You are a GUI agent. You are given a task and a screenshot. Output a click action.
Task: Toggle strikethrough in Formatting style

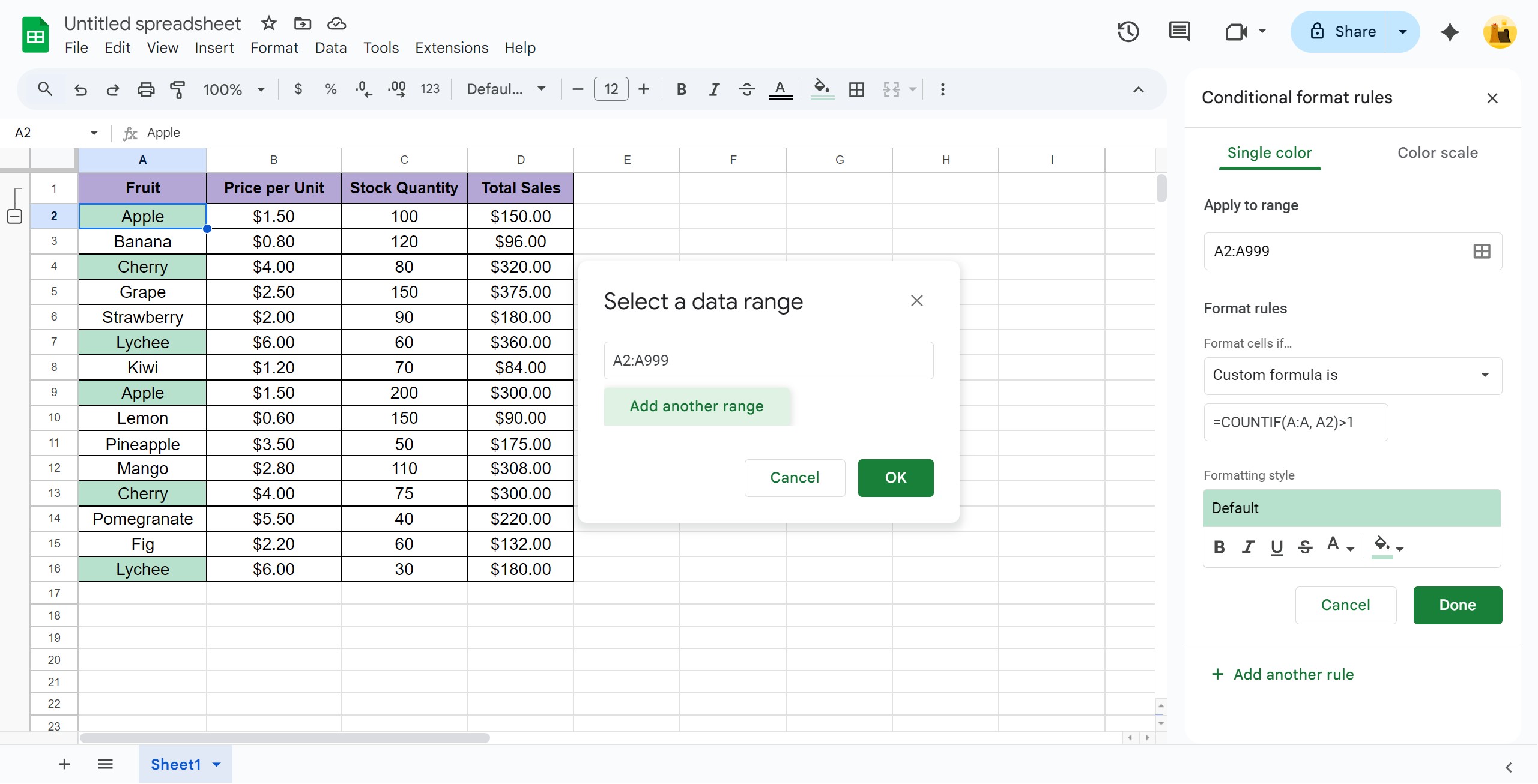[x=1305, y=547]
